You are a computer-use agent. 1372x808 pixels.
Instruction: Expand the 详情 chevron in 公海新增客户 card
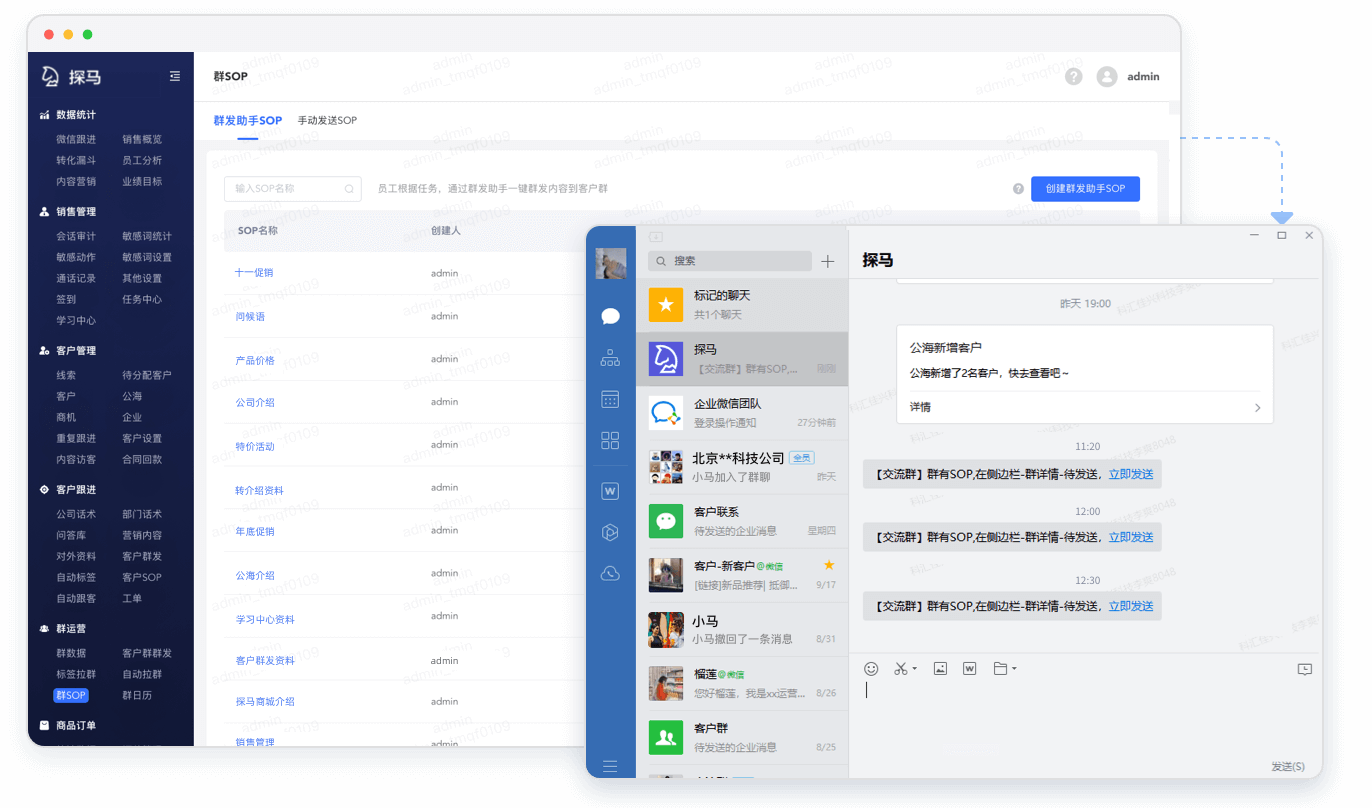pyautogui.click(x=1257, y=408)
